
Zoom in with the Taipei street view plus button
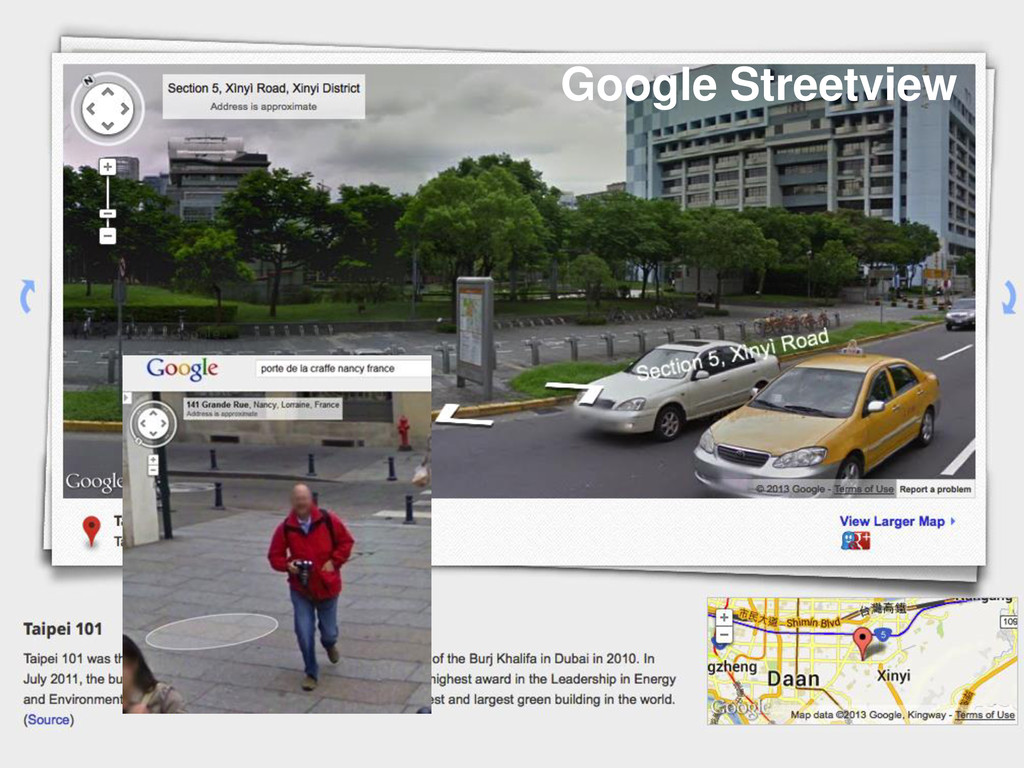tap(108, 167)
